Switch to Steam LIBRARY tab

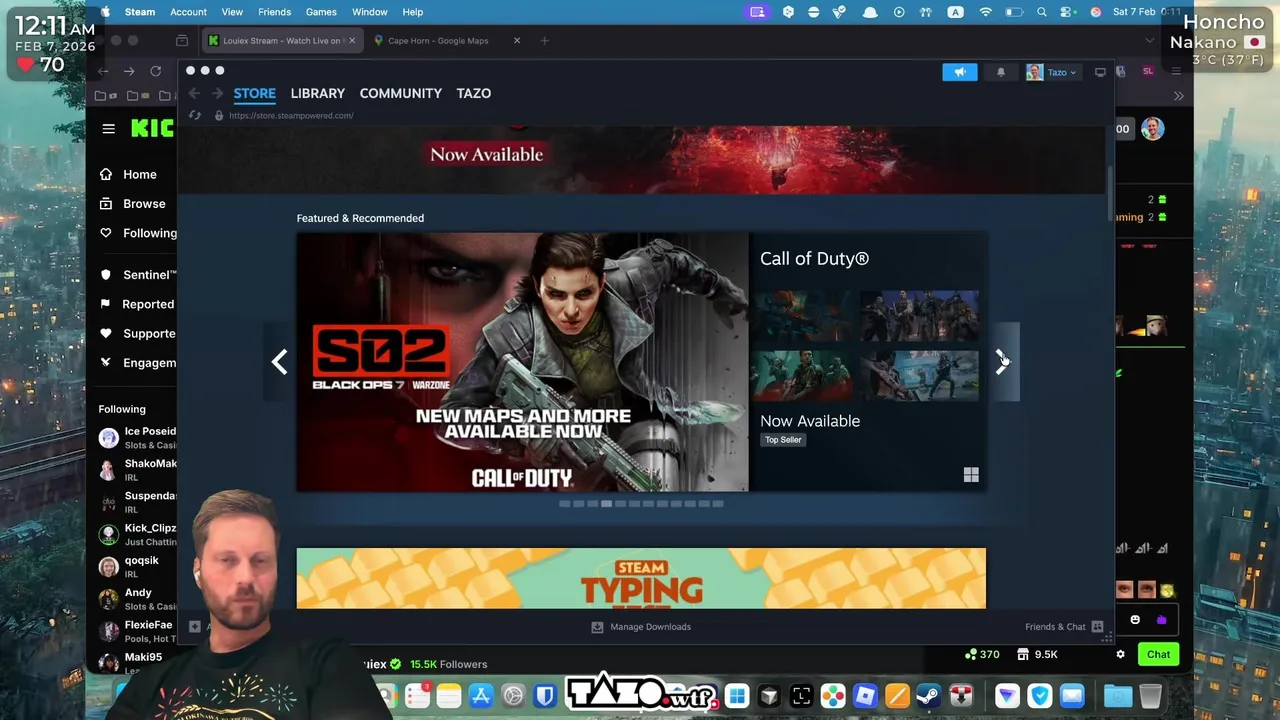click(x=318, y=93)
